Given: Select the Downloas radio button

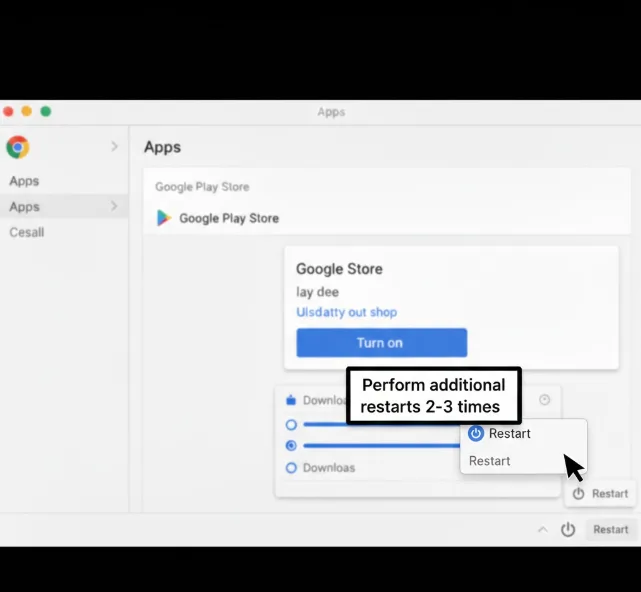Looking at the screenshot, I should click(x=292, y=467).
